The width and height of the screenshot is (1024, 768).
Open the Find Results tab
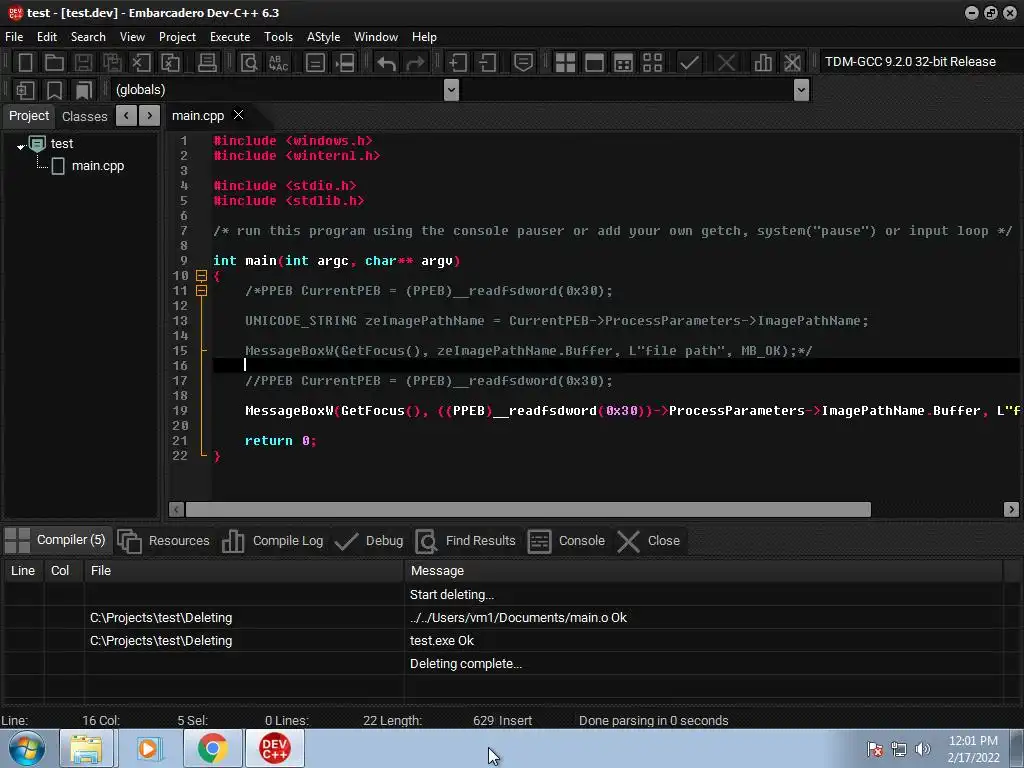466,541
